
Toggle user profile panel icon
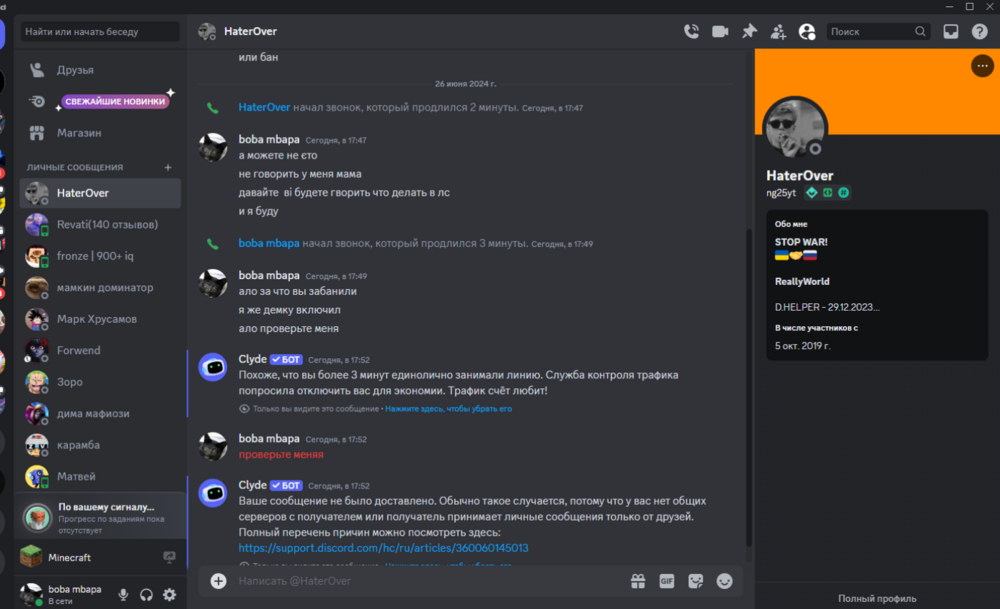tap(807, 31)
